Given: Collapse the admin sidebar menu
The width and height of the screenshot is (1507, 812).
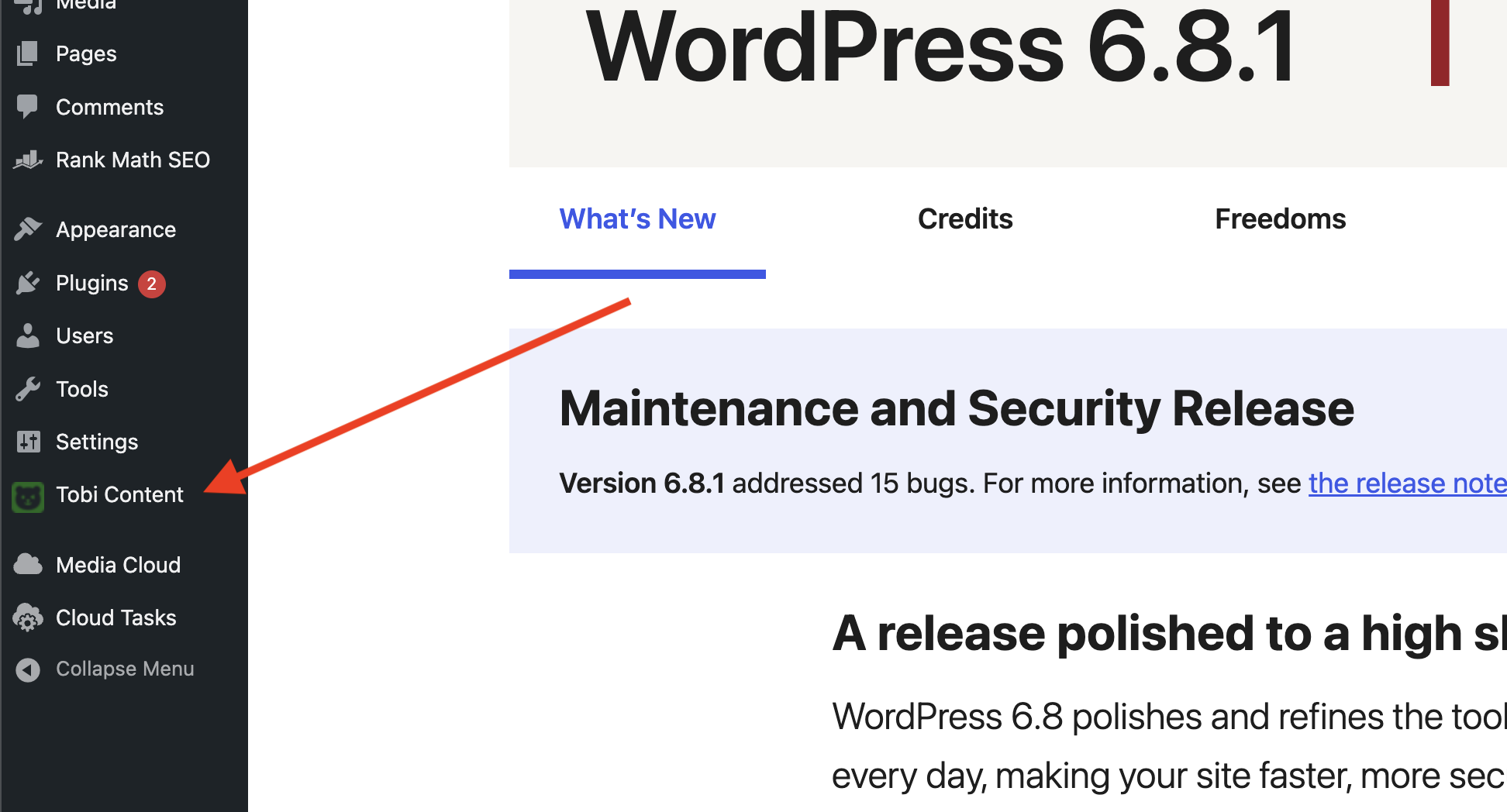Looking at the screenshot, I should (125, 669).
